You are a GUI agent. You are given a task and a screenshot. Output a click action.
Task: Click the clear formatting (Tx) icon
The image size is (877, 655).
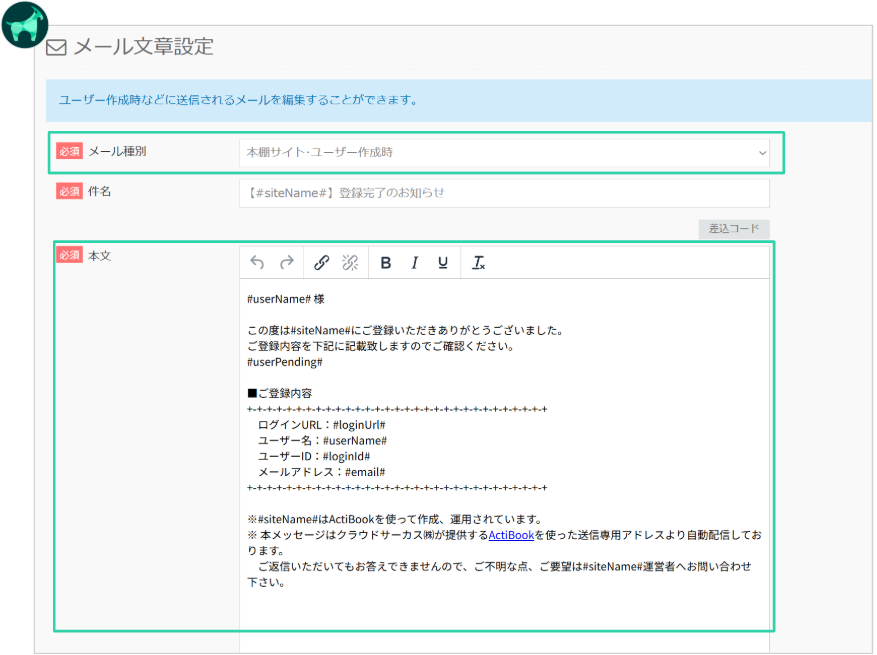pyautogui.click(x=479, y=263)
